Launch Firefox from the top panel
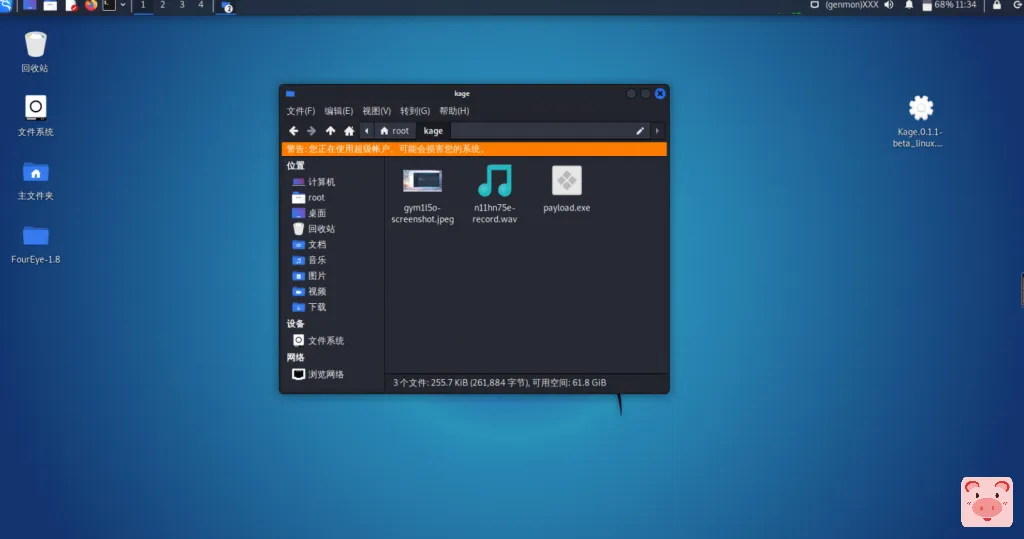 [91, 5]
